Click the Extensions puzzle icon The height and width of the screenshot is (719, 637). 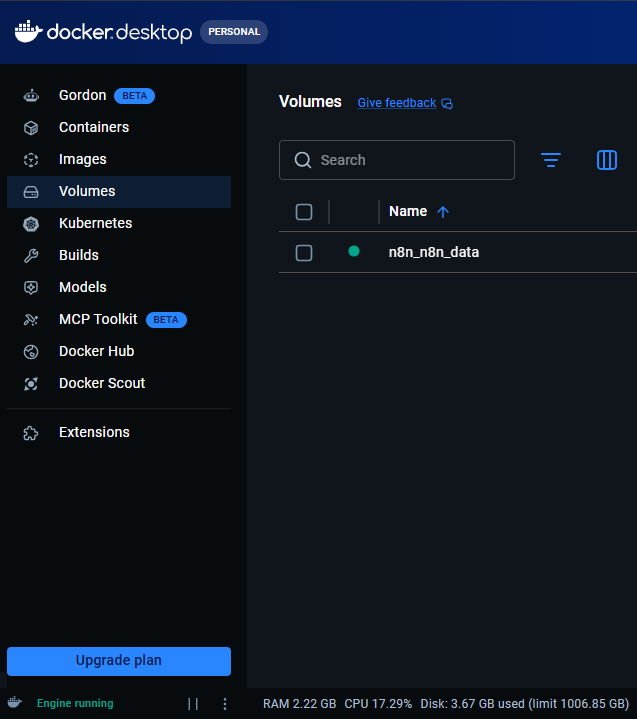coord(31,433)
